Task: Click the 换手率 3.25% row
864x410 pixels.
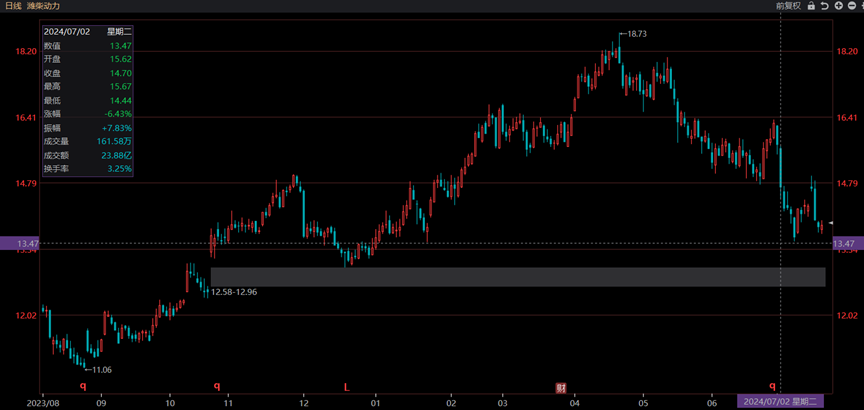Action: tap(88, 169)
